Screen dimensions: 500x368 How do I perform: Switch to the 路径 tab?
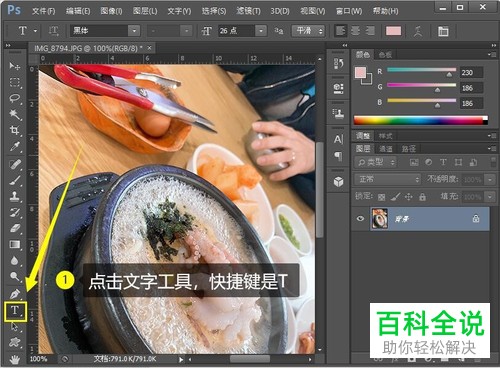pyautogui.click(x=409, y=149)
